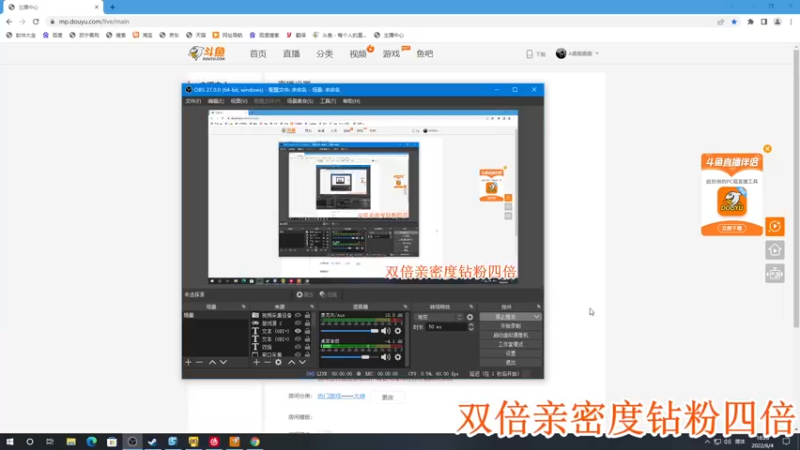Click the 属性 properties gear button

[x=305, y=294]
